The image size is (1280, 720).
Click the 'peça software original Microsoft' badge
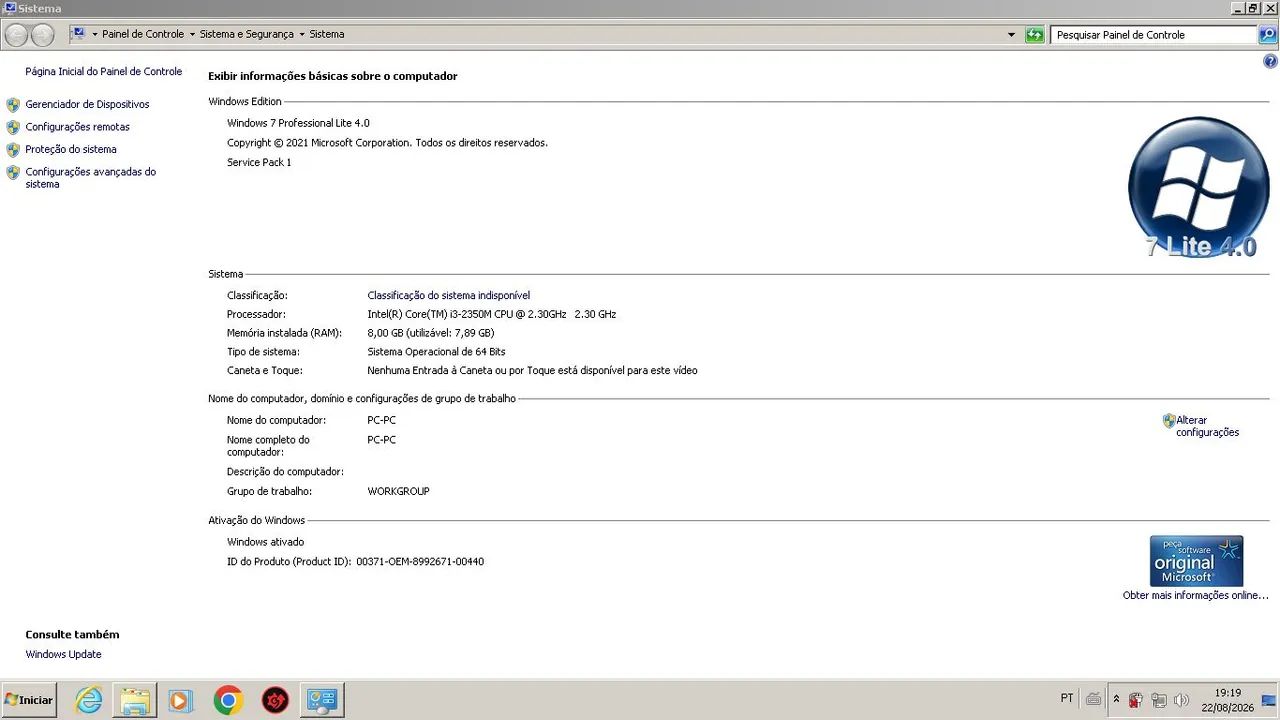click(1196, 561)
